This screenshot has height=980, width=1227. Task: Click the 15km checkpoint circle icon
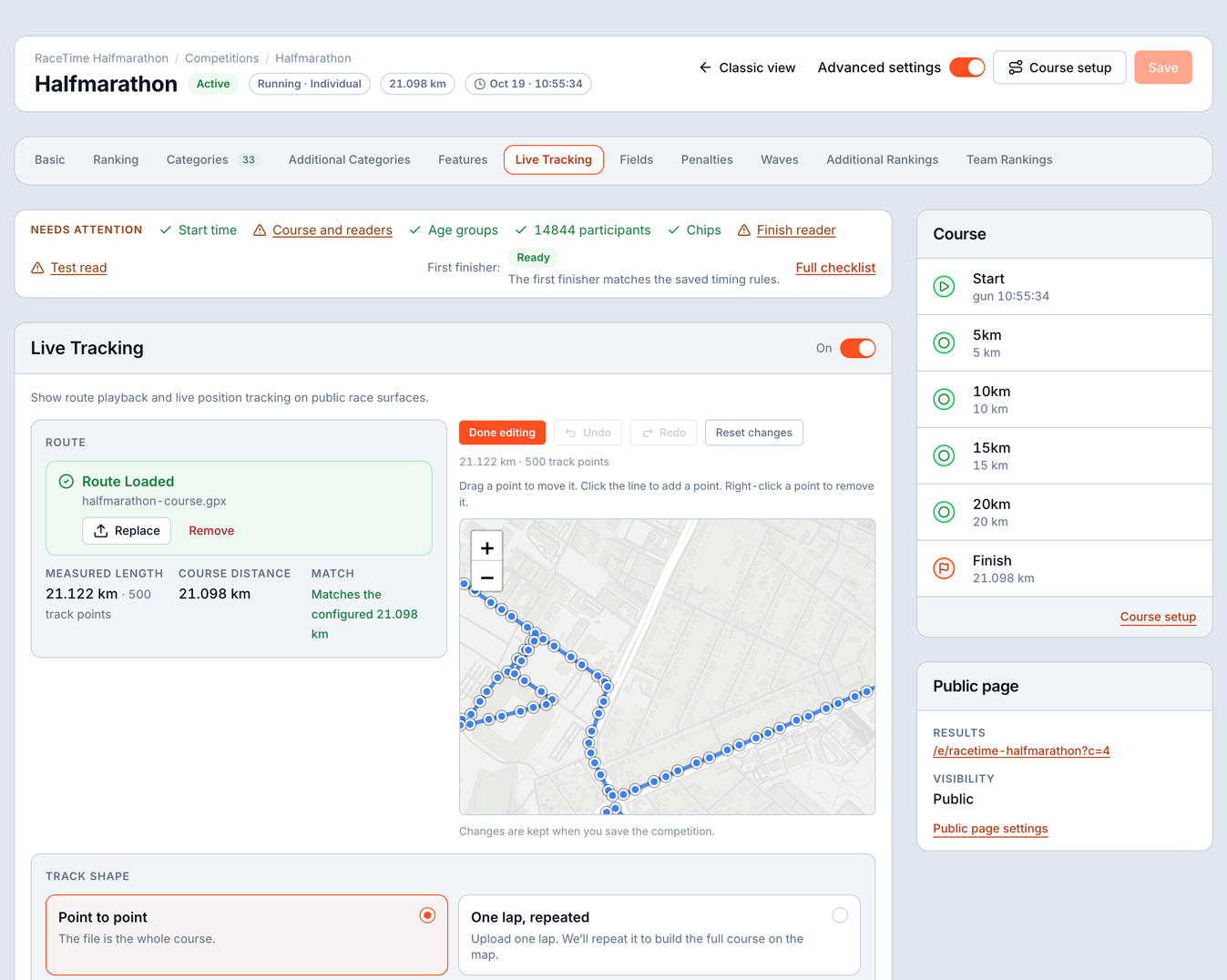[x=944, y=456]
